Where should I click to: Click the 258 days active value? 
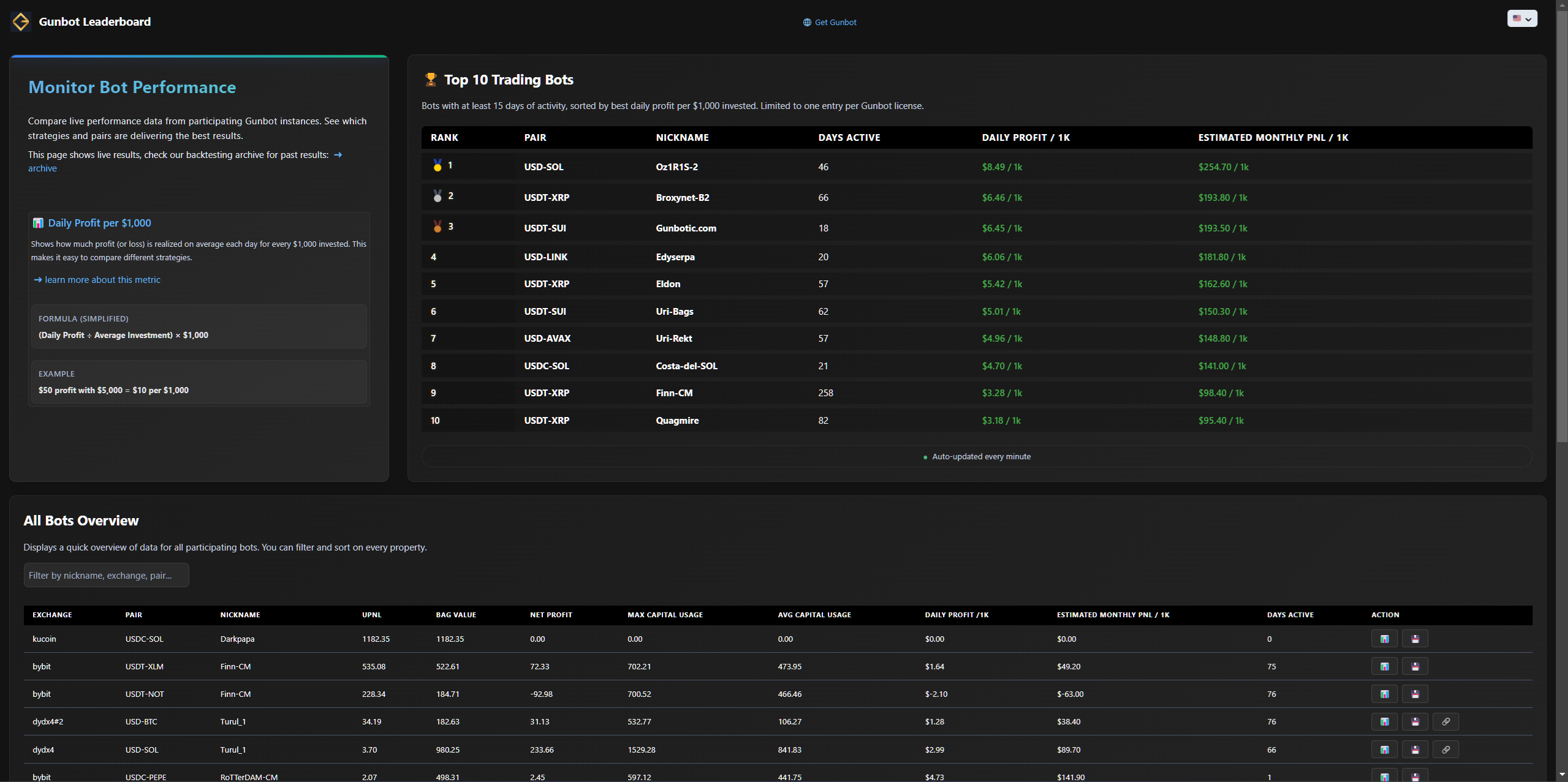tap(825, 393)
